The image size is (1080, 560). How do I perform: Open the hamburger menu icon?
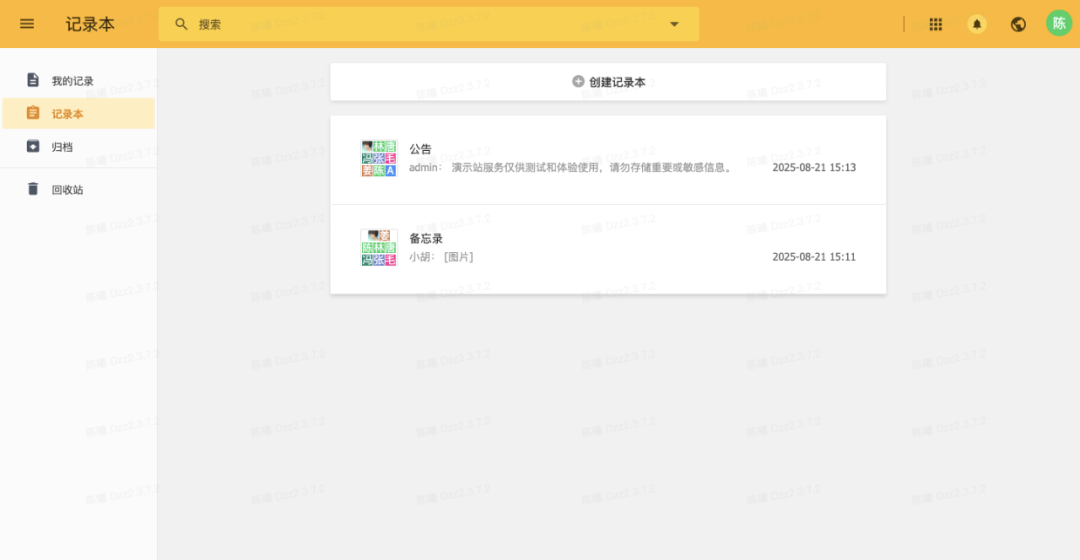click(x=27, y=24)
